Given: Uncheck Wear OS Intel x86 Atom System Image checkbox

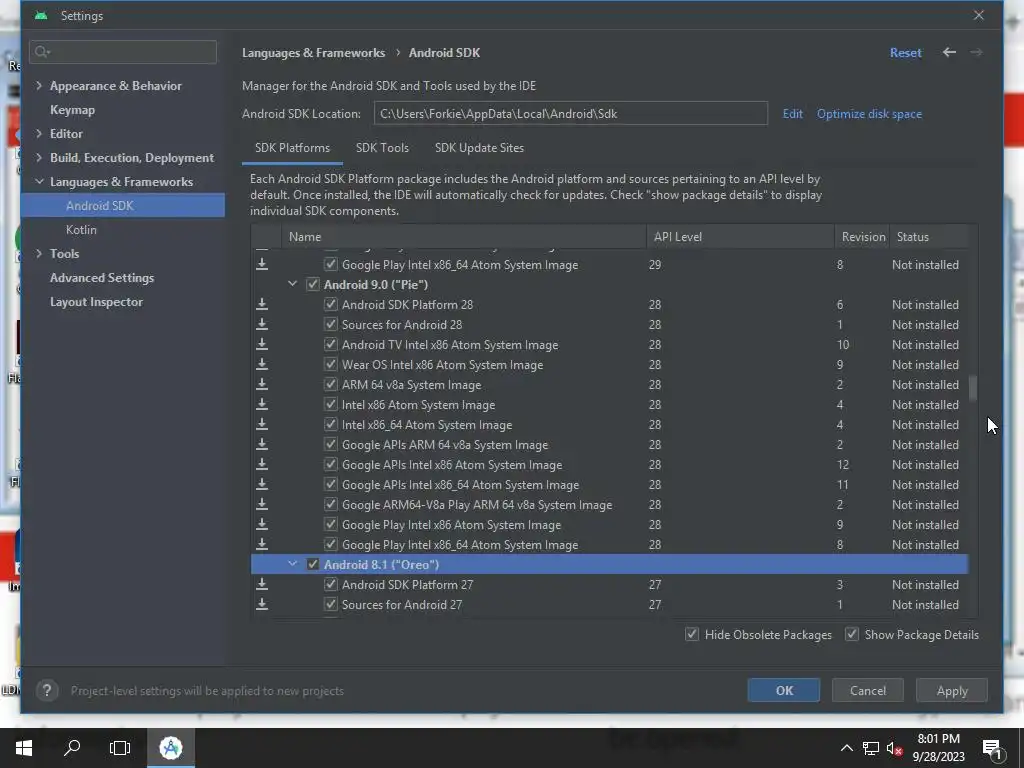Looking at the screenshot, I should click(330, 364).
